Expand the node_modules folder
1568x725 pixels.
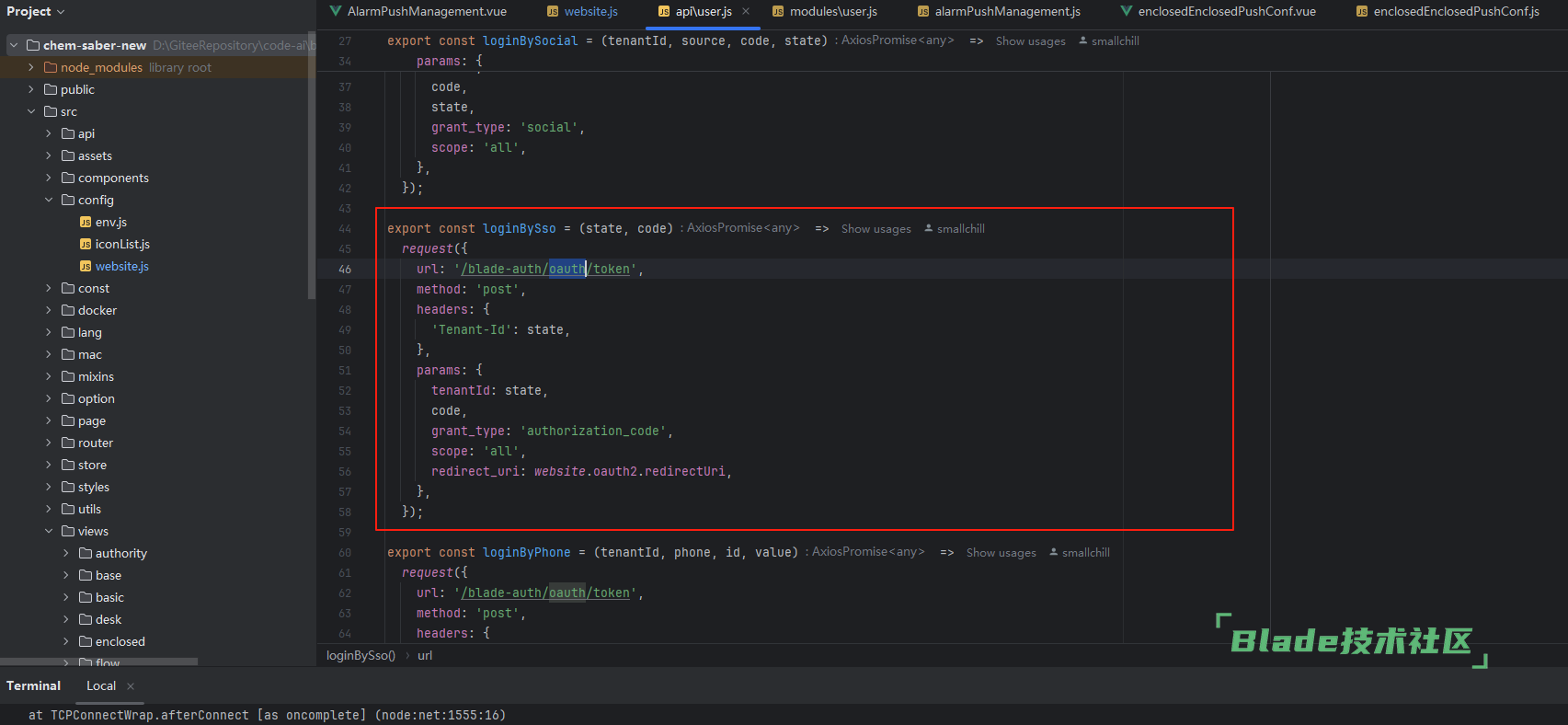(31, 67)
